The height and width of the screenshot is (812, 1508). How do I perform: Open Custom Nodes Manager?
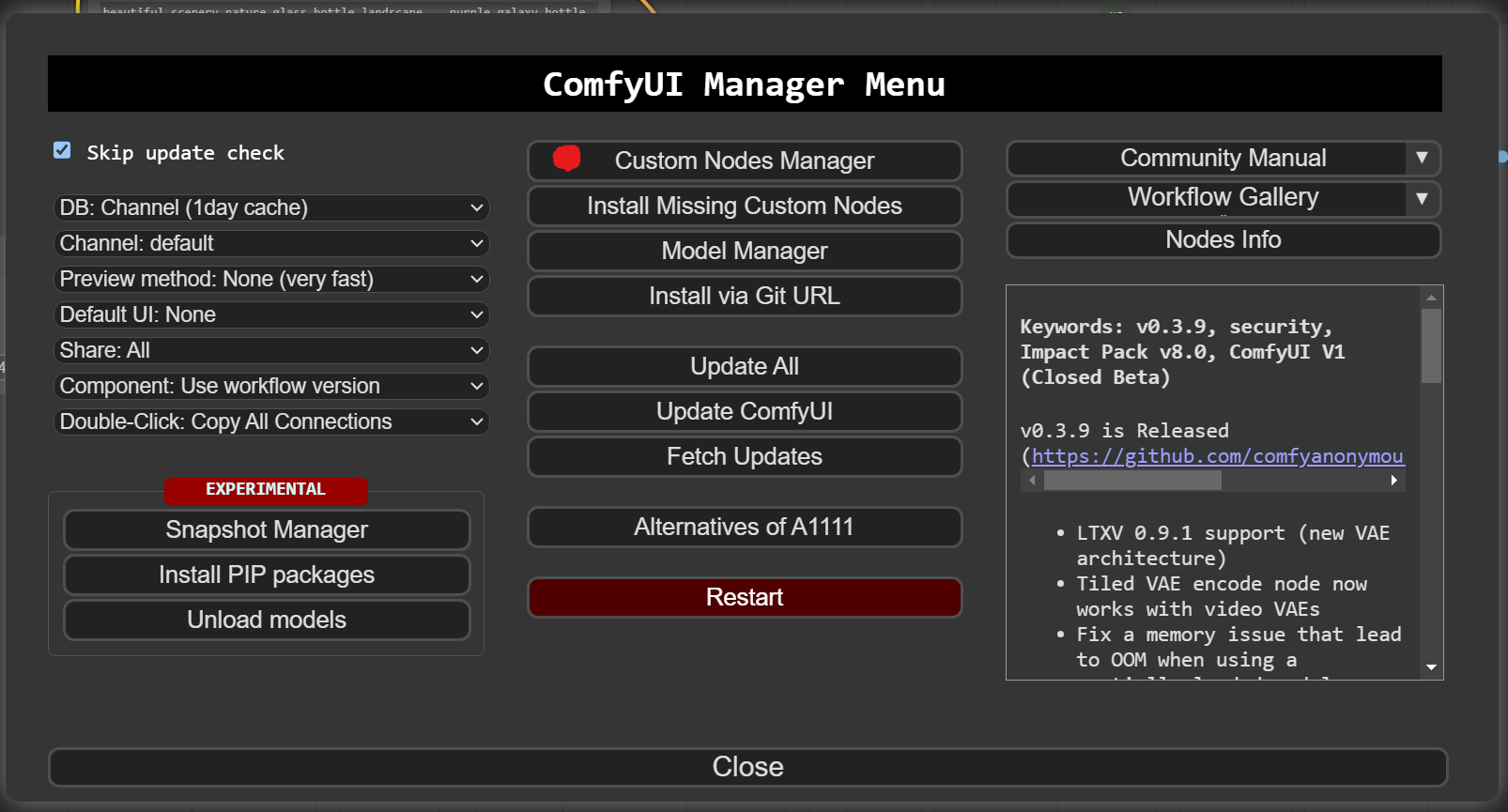tap(745, 161)
